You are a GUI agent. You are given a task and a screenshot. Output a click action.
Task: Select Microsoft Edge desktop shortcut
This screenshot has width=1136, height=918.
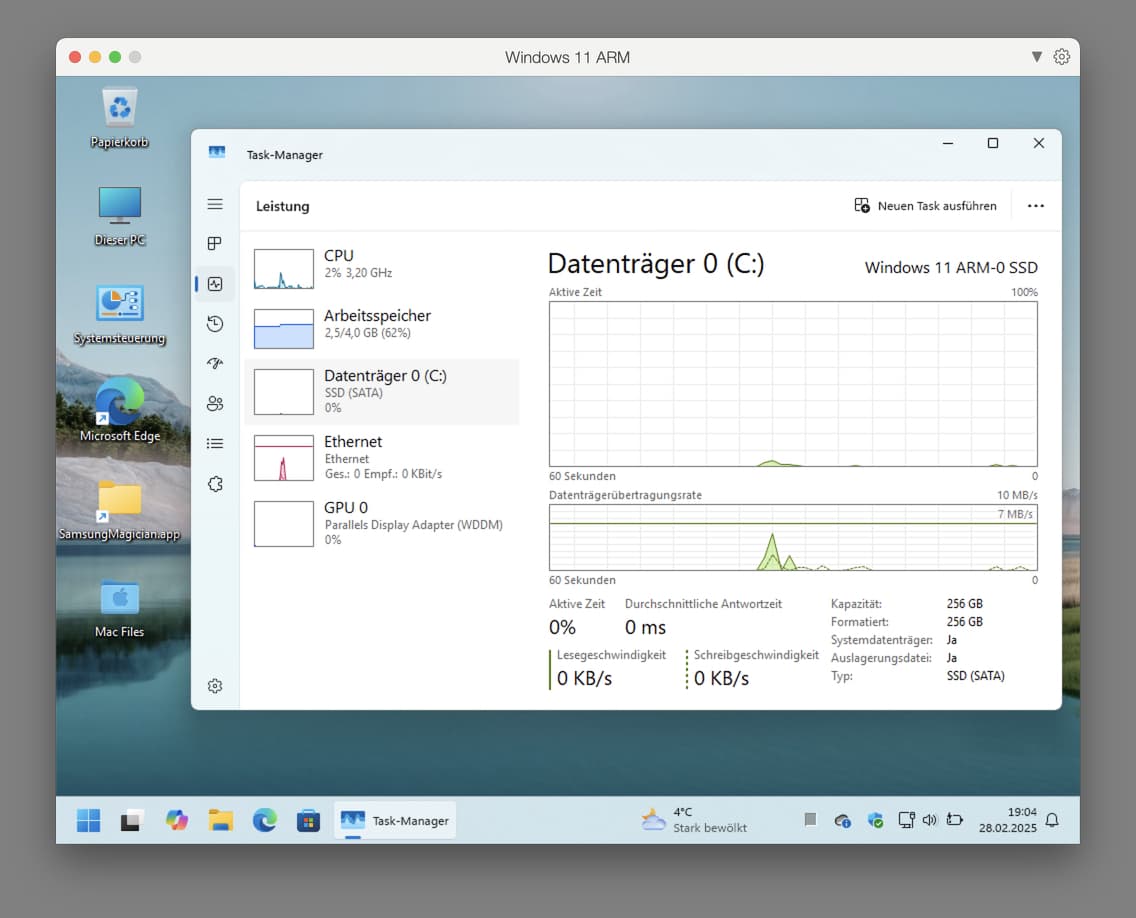pos(120,410)
